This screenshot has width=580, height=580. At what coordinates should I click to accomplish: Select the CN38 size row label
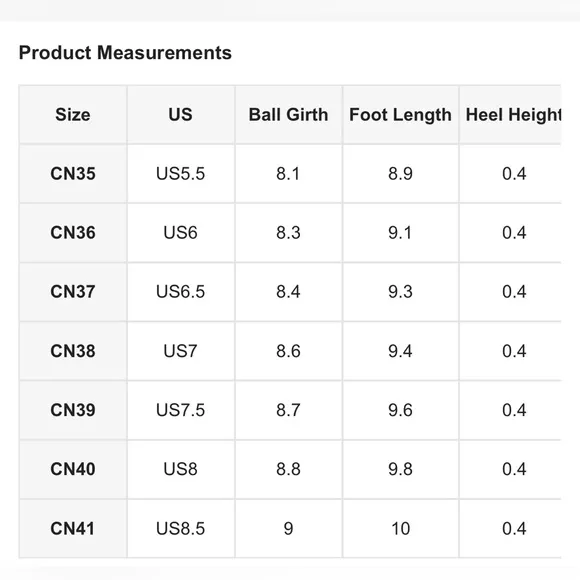73,351
